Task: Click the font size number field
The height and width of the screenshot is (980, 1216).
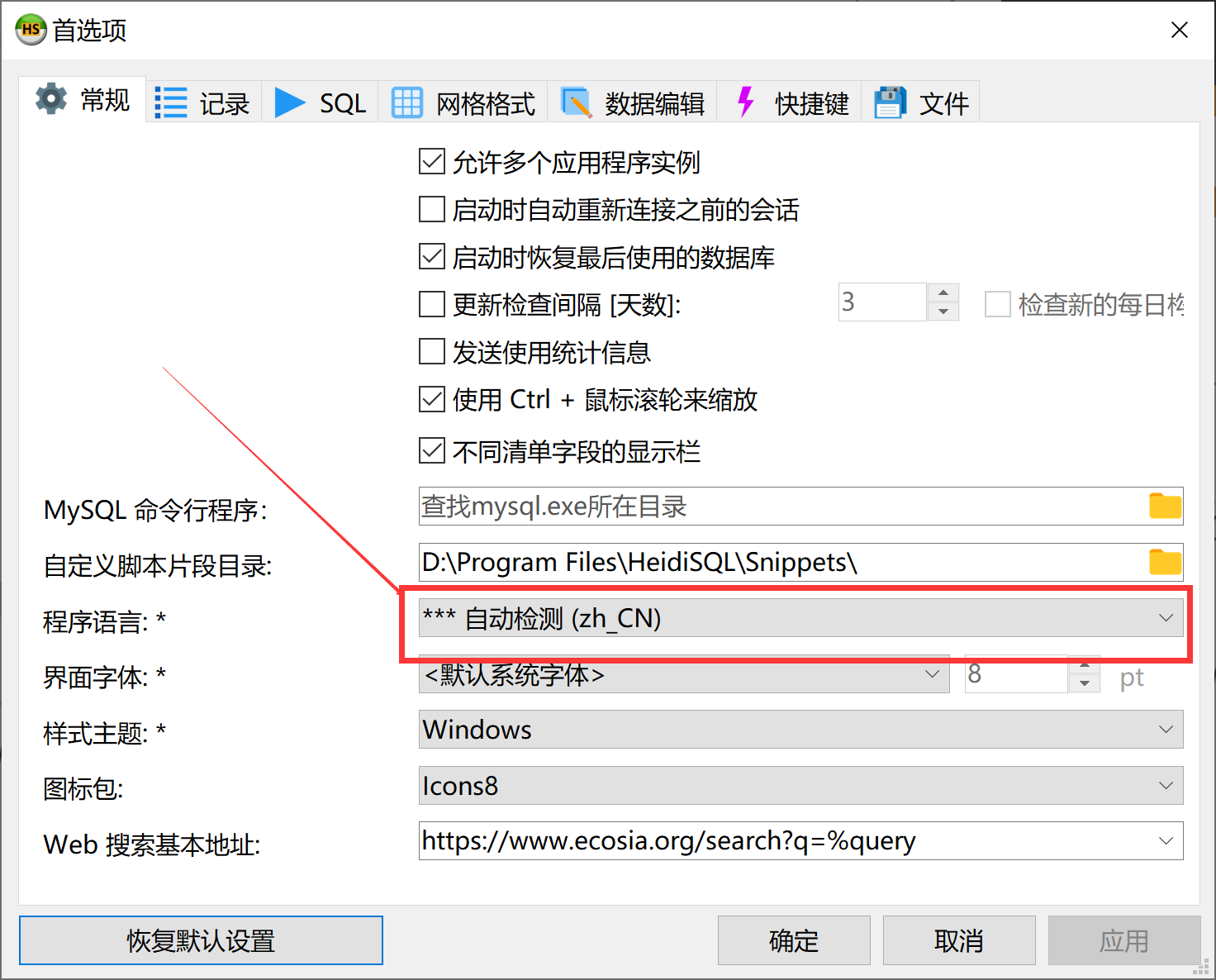Action: pos(1017,674)
